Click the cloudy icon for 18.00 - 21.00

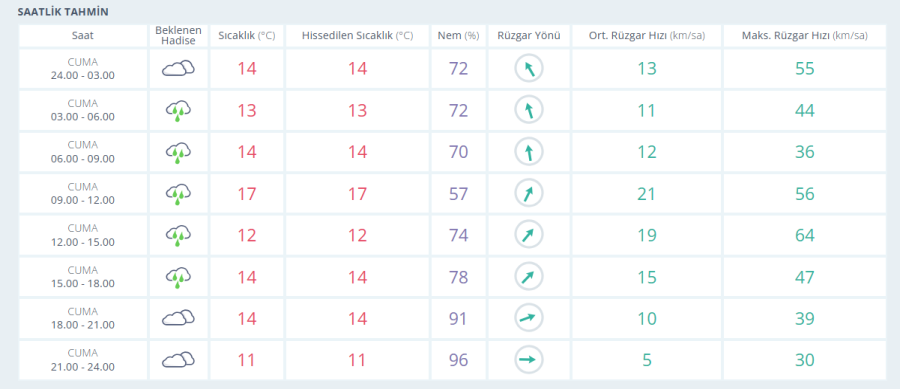pyautogui.click(x=178, y=318)
